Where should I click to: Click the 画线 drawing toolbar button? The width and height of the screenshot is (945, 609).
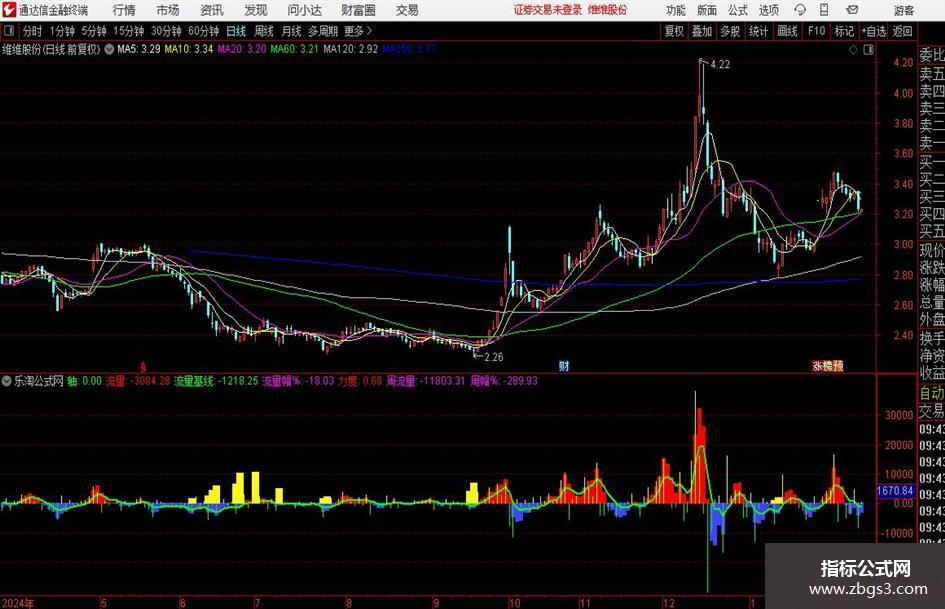(787, 31)
